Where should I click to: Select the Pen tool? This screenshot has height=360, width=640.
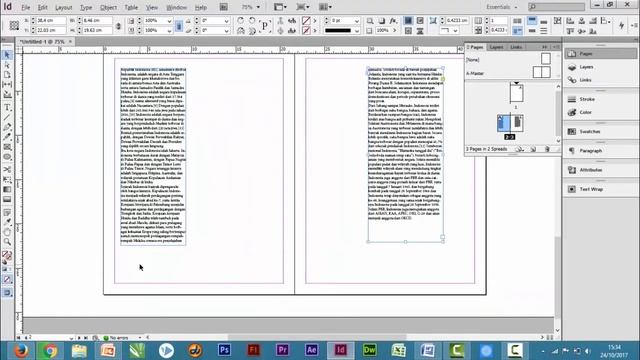[x=7, y=127]
